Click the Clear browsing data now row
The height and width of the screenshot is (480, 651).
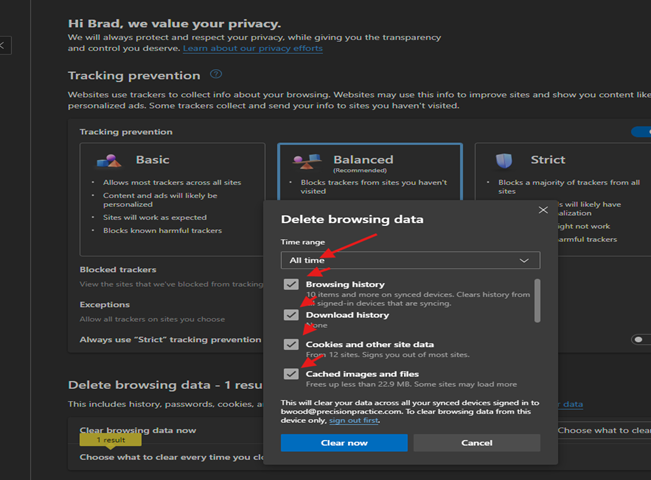[x=166, y=430]
